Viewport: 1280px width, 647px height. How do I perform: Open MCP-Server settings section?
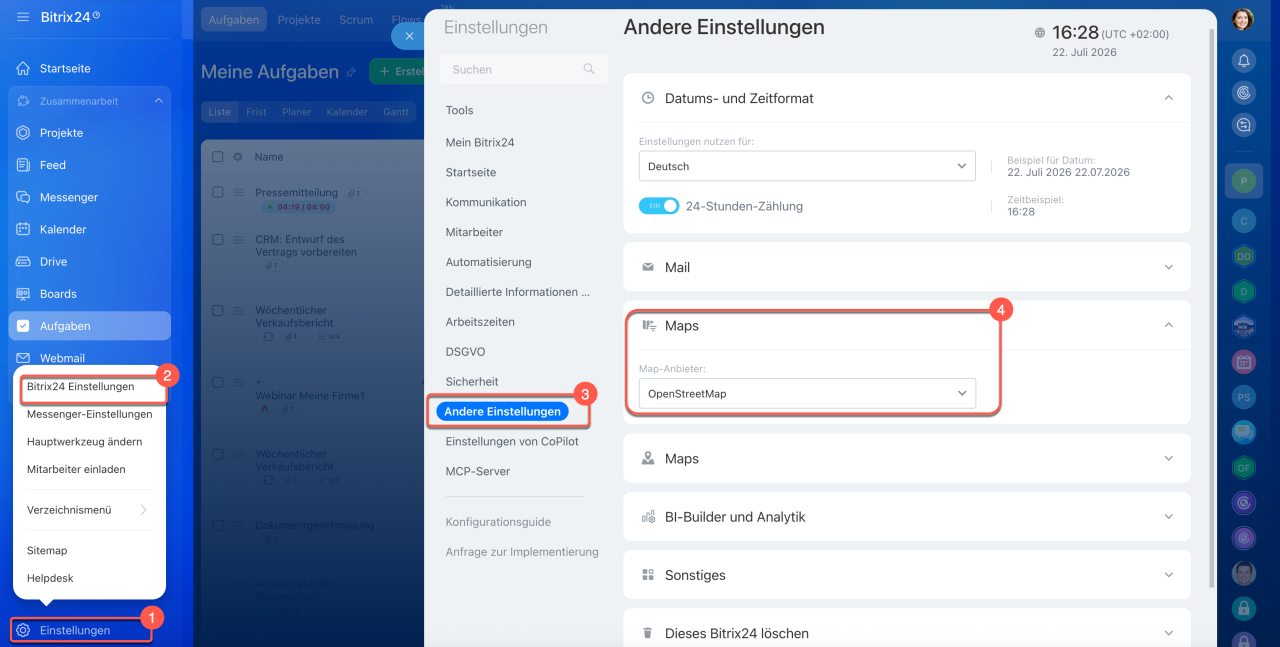pos(478,471)
